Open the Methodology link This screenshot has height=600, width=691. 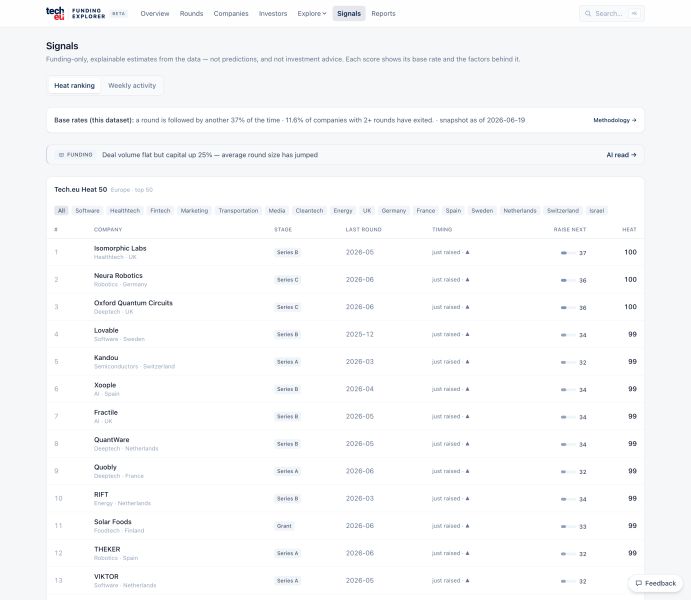pyautogui.click(x=615, y=120)
